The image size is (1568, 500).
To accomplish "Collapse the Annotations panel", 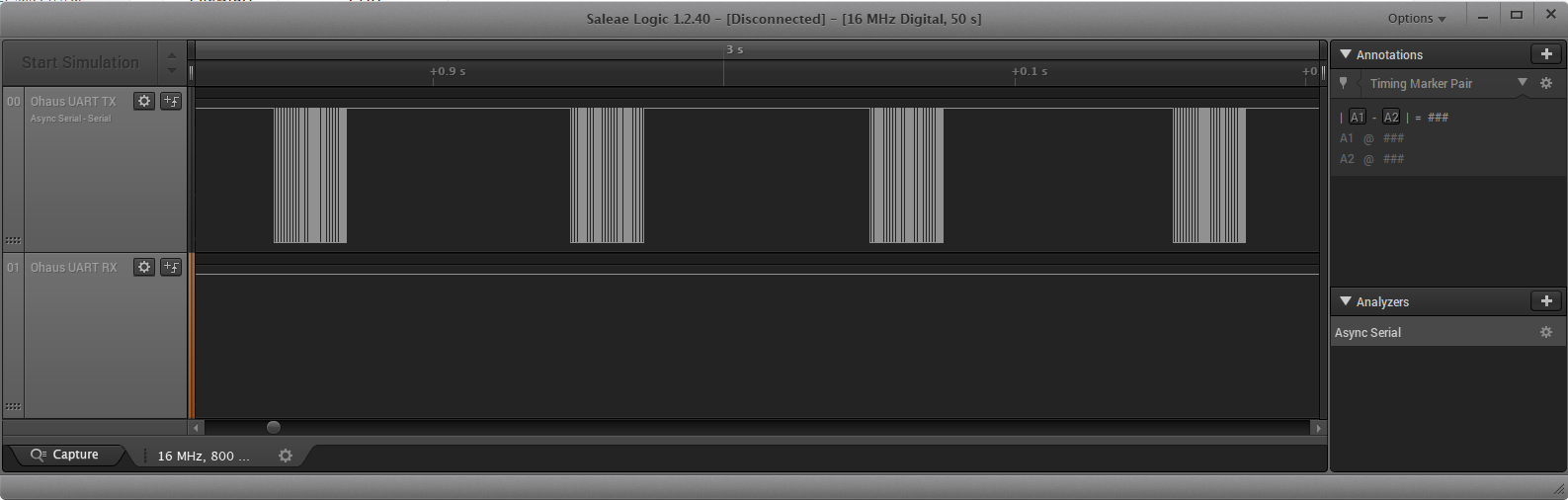I will pyautogui.click(x=1345, y=54).
